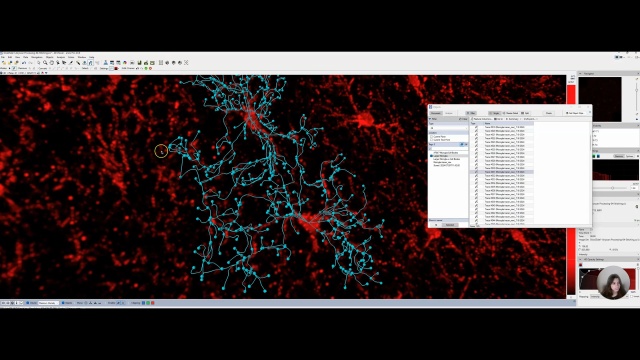640x360 pixels.
Task: Select the pan hand tool
Action: coord(51,63)
